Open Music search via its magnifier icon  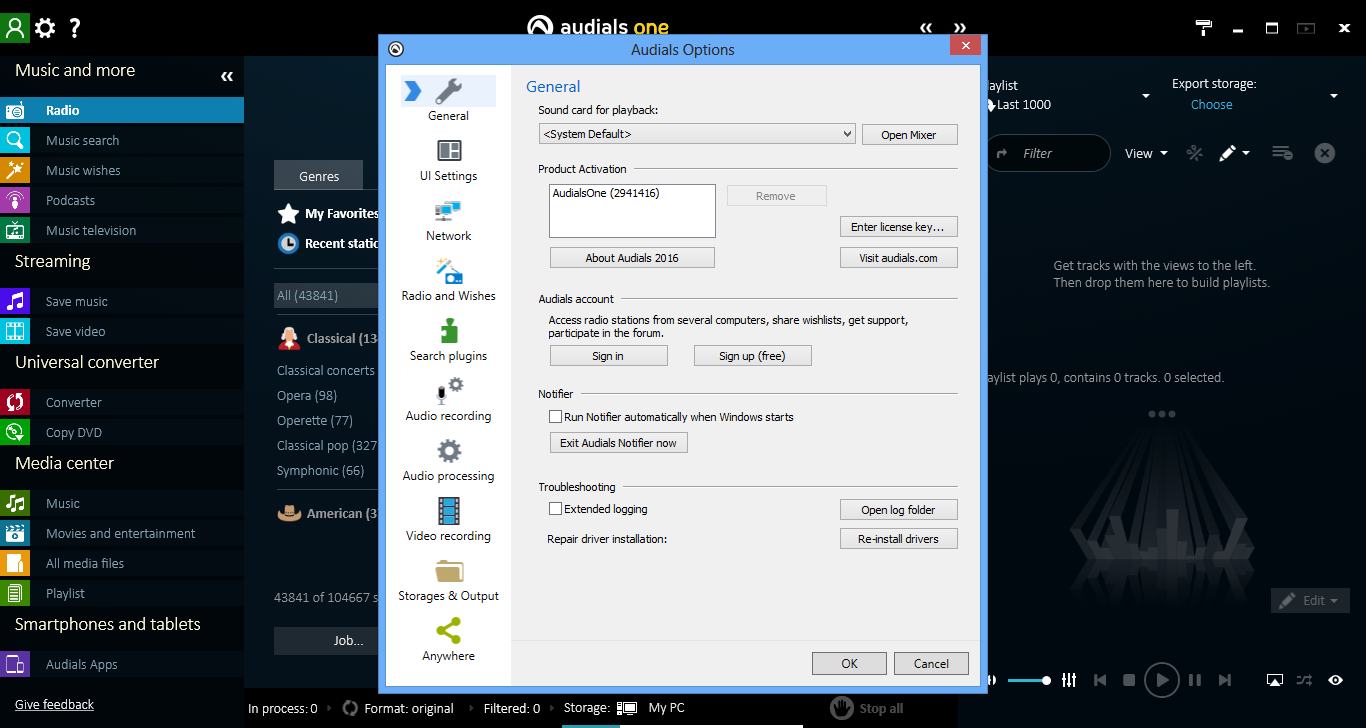coord(15,140)
